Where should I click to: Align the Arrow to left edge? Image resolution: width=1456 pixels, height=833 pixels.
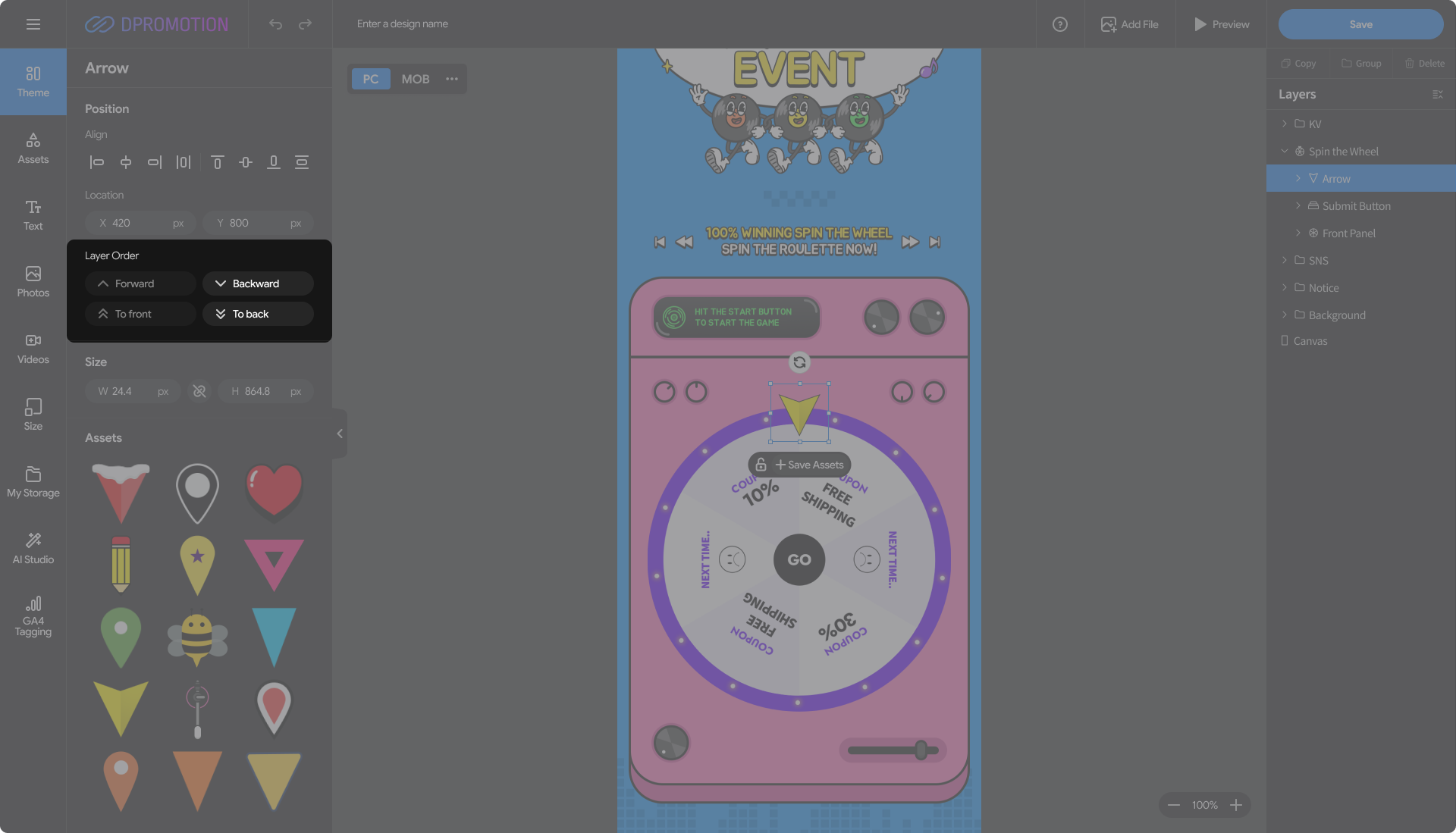click(96, 162)
